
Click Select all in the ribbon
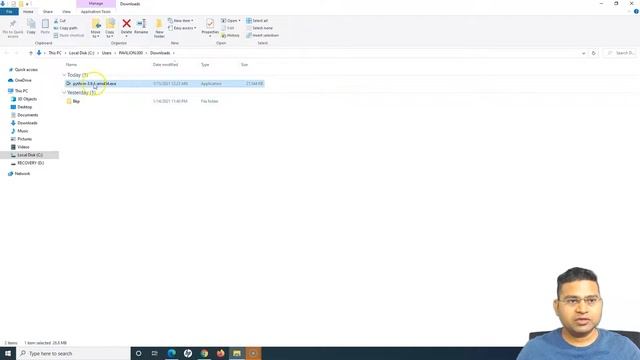click(x=257, y=21)
